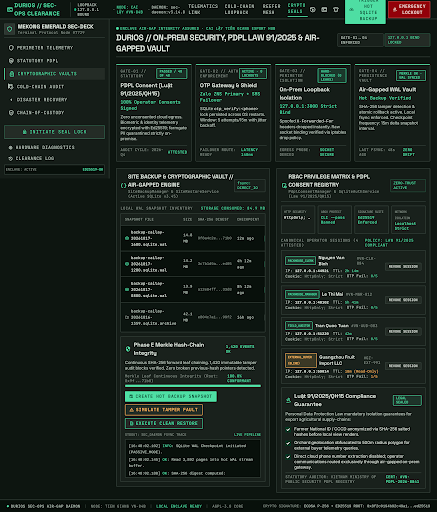This screenshot has width=437, height=512.
Task: Revoke Guangzhou Fruit Import LLC session
Action: click(403, 366)
